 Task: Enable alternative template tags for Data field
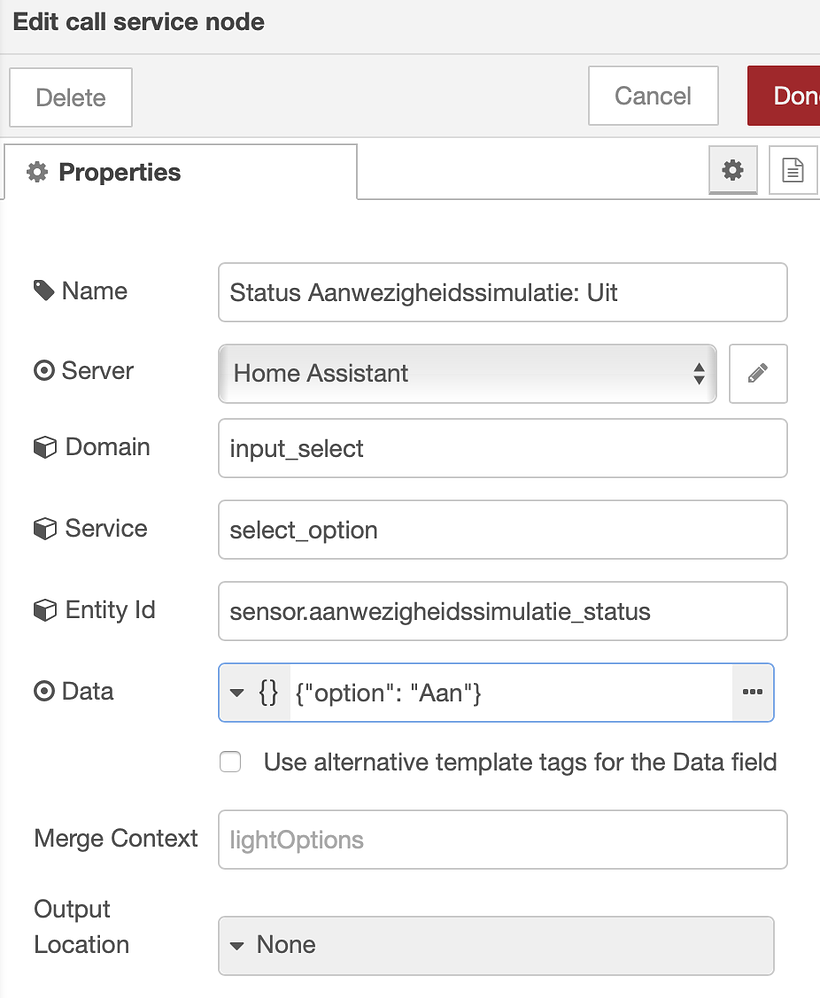tap(230, 761)
